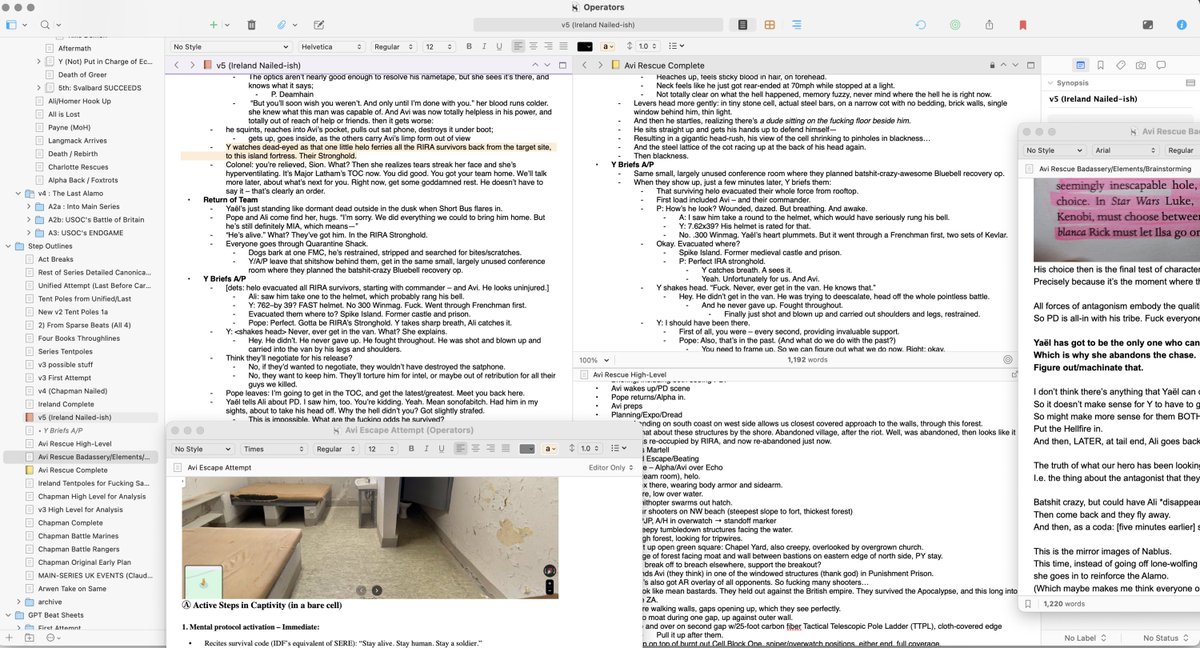Open the black text color swatch in main format bar
This screenshot has width=1200, height=648.
(584, 46)
